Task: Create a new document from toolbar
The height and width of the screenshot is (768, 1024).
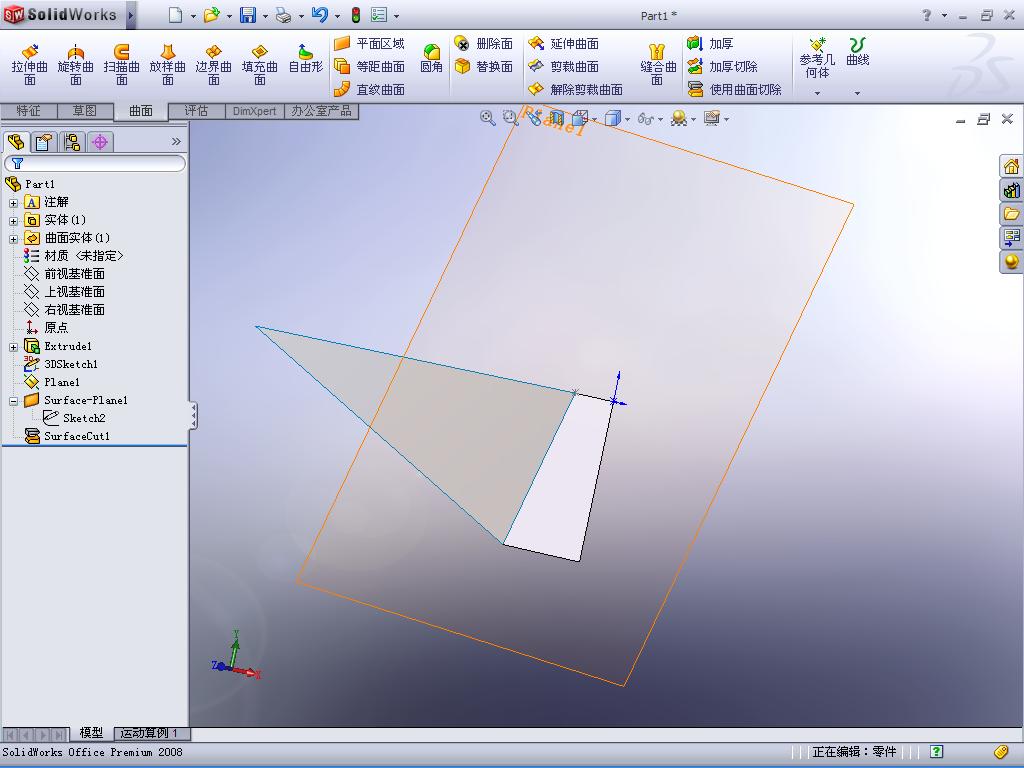Action: (175, 15)
